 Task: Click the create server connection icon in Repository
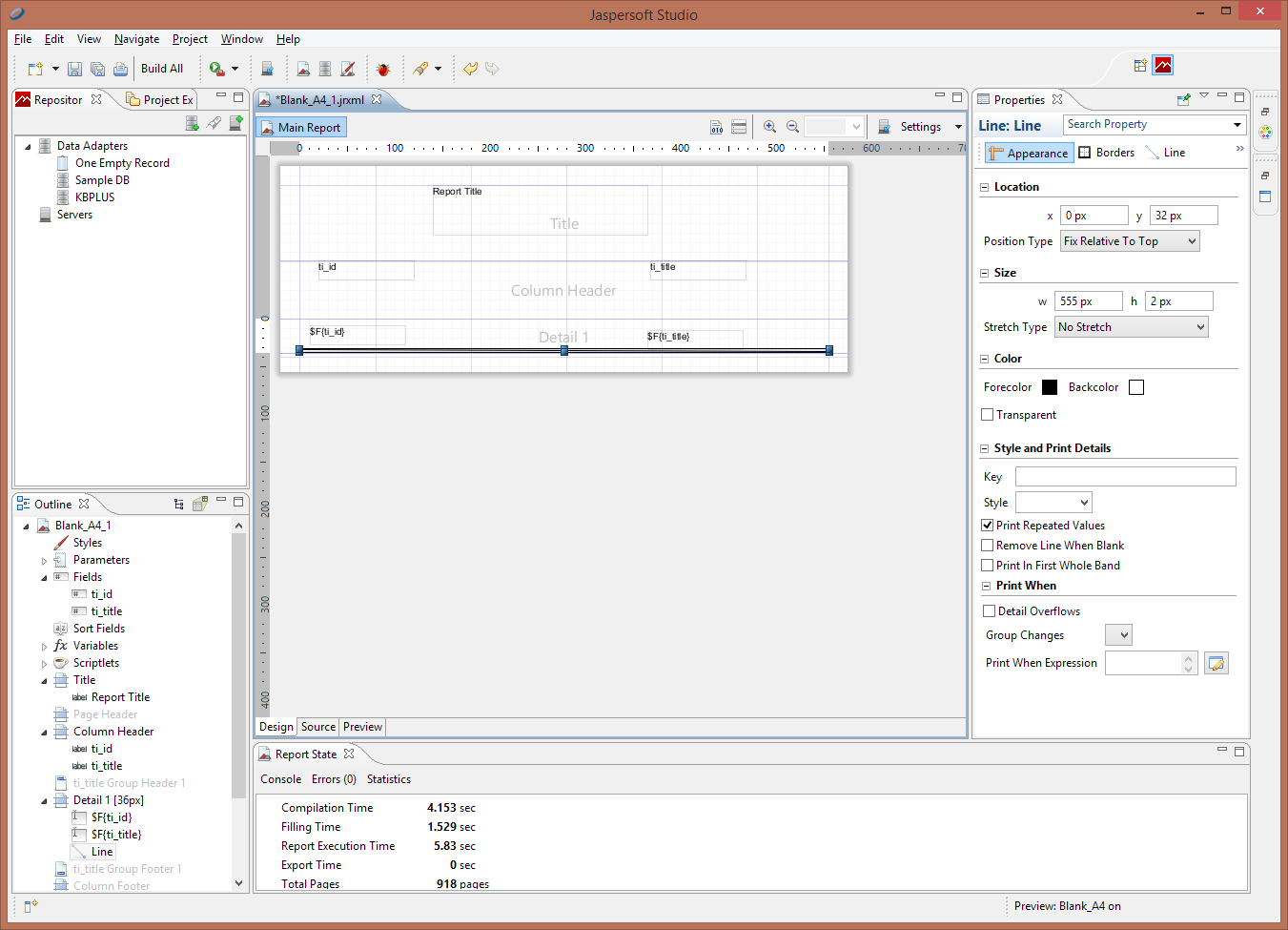236,123
